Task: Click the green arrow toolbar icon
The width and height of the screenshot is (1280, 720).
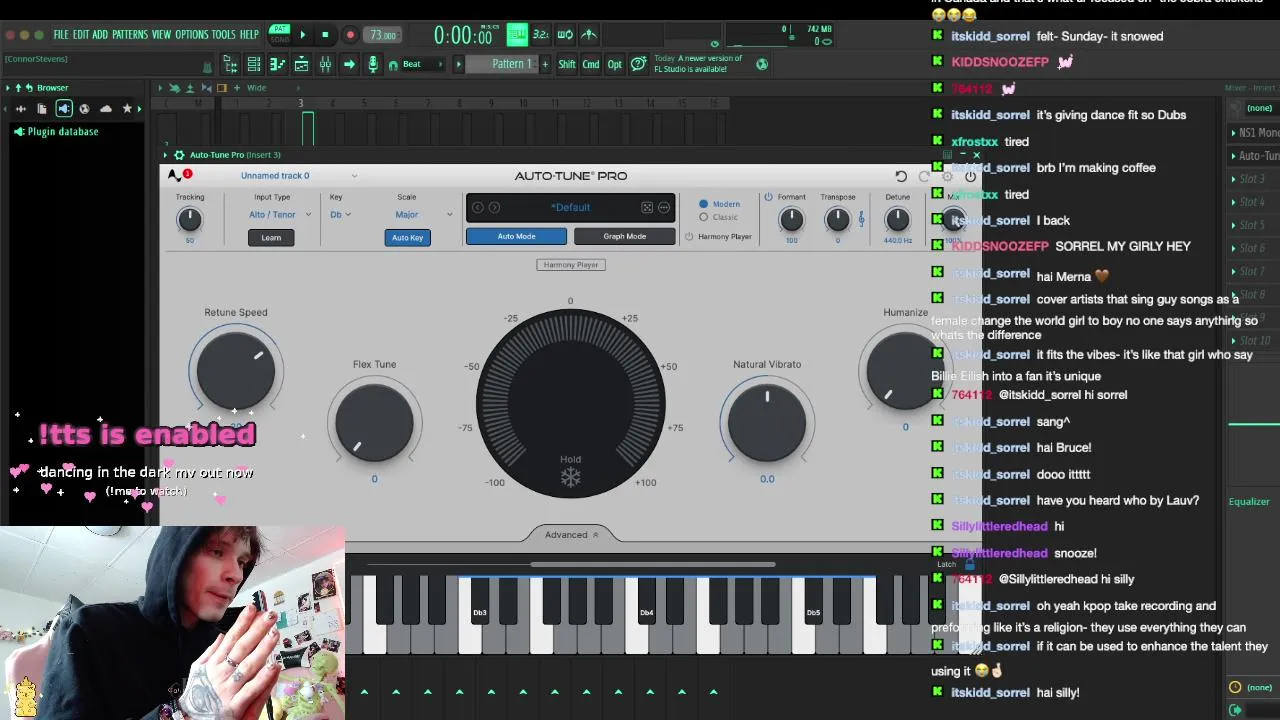Action: tap(349, 64)
